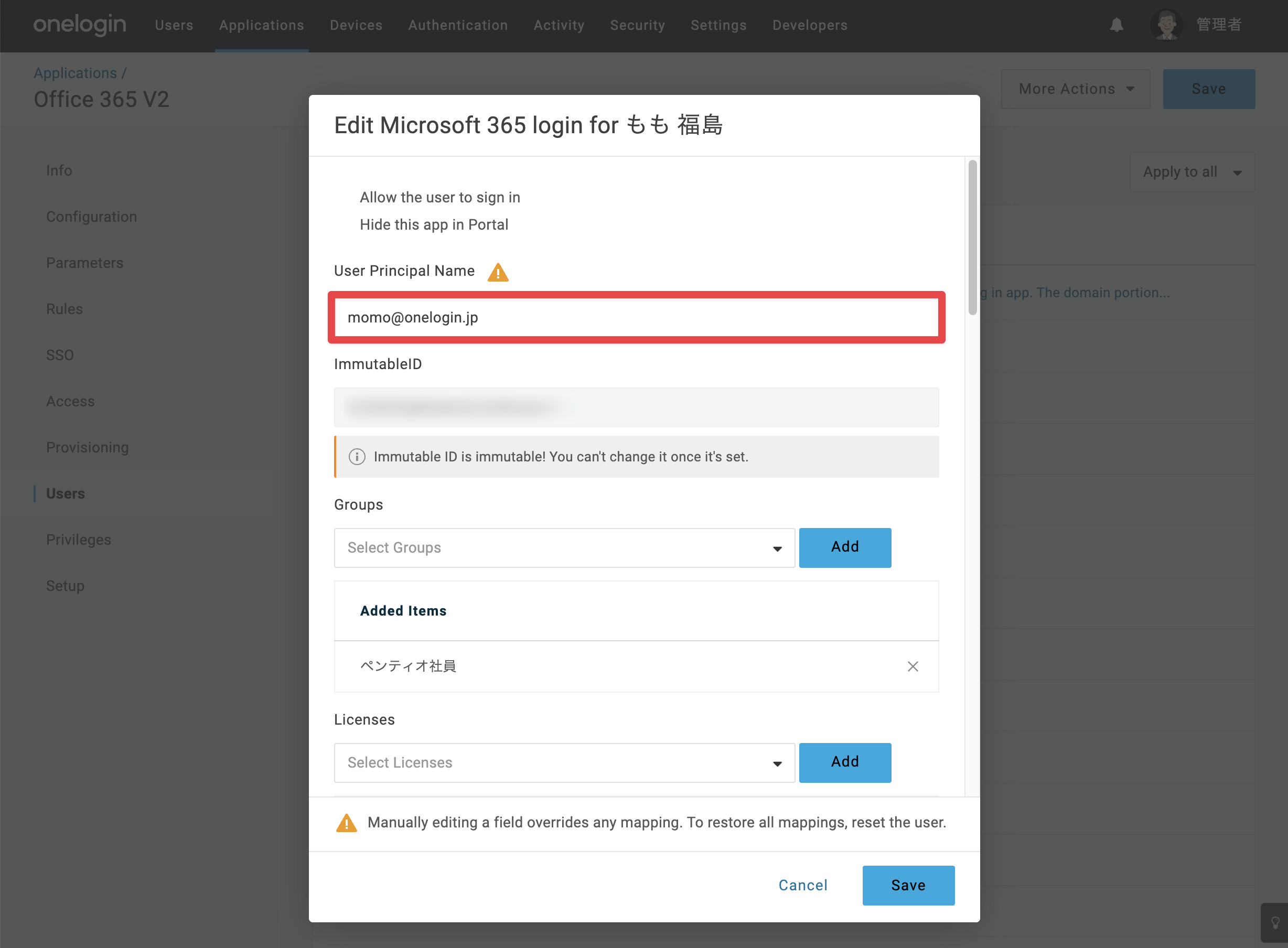Click the 'User Principal Name' label
The image size is (1288, 948).
[404, 271]
